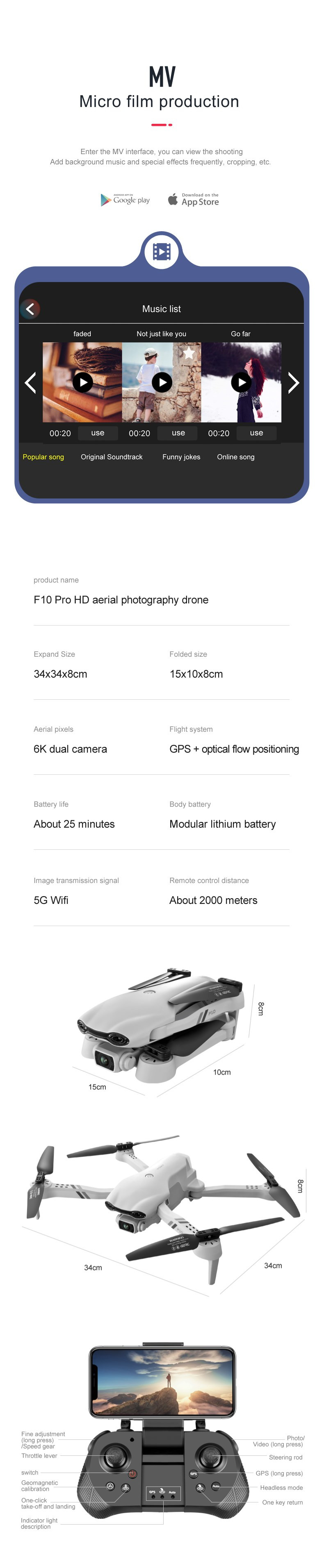Go back using Music list arrow
Viewport: 324px width, 1568px height.
tap(30, 309)
